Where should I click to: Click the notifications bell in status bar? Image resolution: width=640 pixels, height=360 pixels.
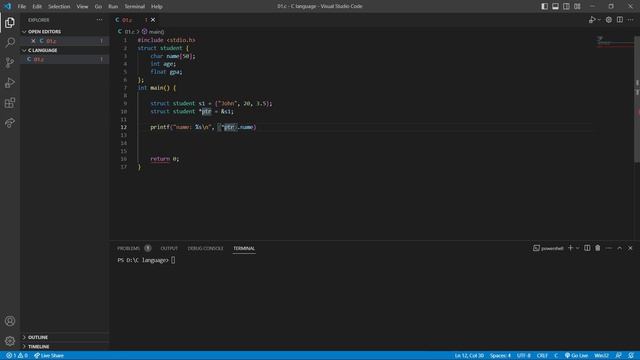pyautogui.click(x=631, y=356)
